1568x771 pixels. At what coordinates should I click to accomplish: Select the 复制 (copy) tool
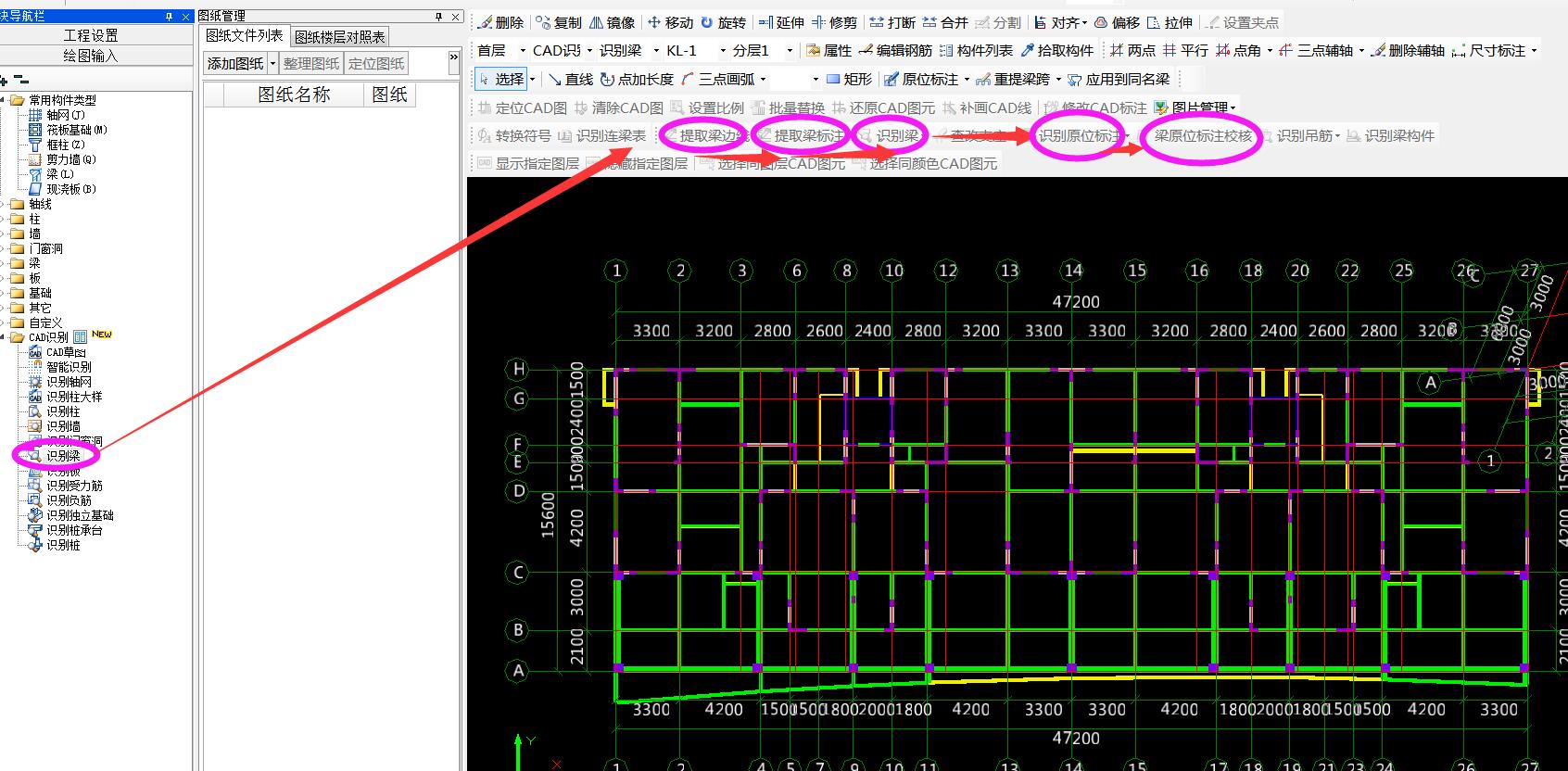[x=560, y=22]
